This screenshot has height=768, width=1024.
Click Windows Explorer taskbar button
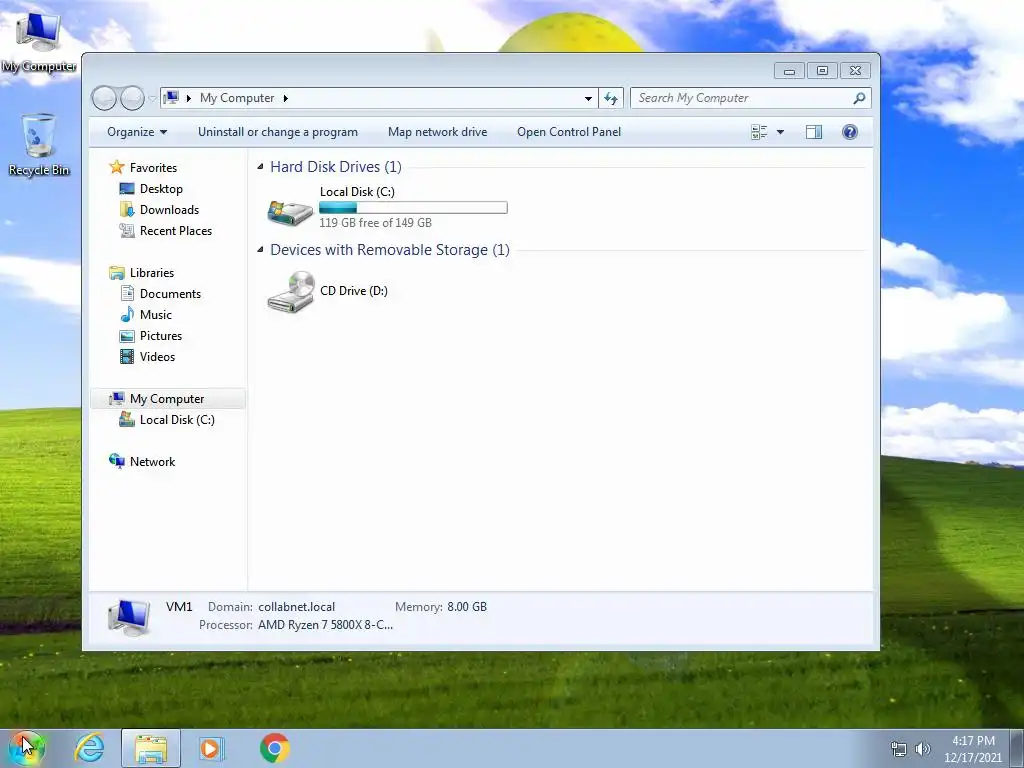pyautogui.click(x=151, y=748)
